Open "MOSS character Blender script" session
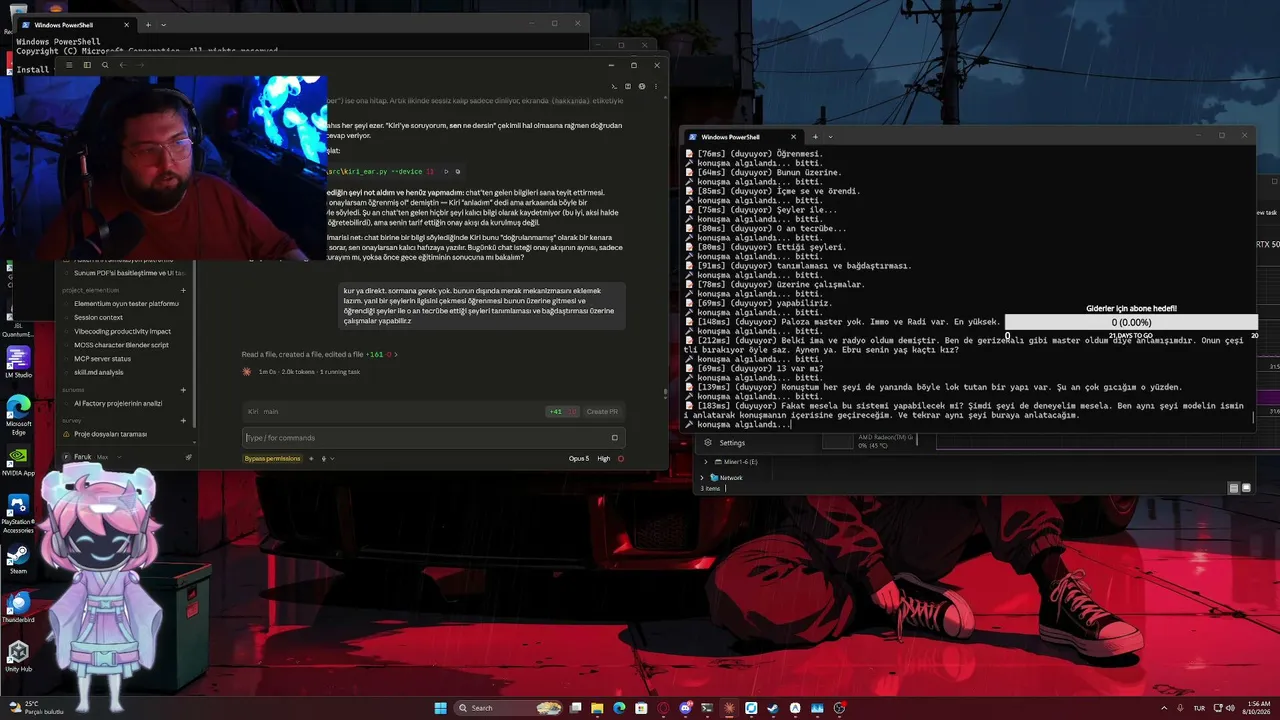 [126, 345]
